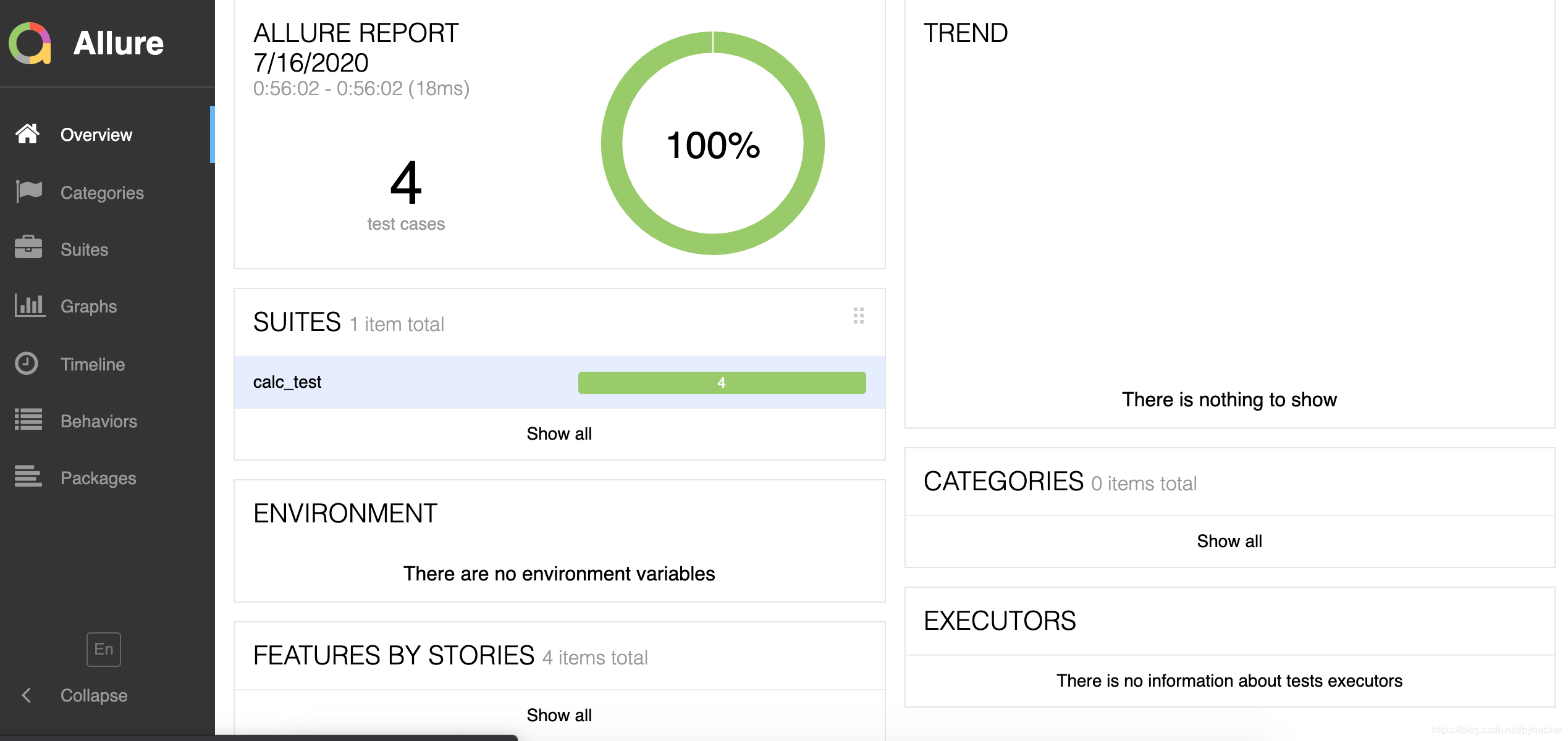Collapse the sidebar with the chevron arrow
1568x741 pixels.
(x=27, y=695)
